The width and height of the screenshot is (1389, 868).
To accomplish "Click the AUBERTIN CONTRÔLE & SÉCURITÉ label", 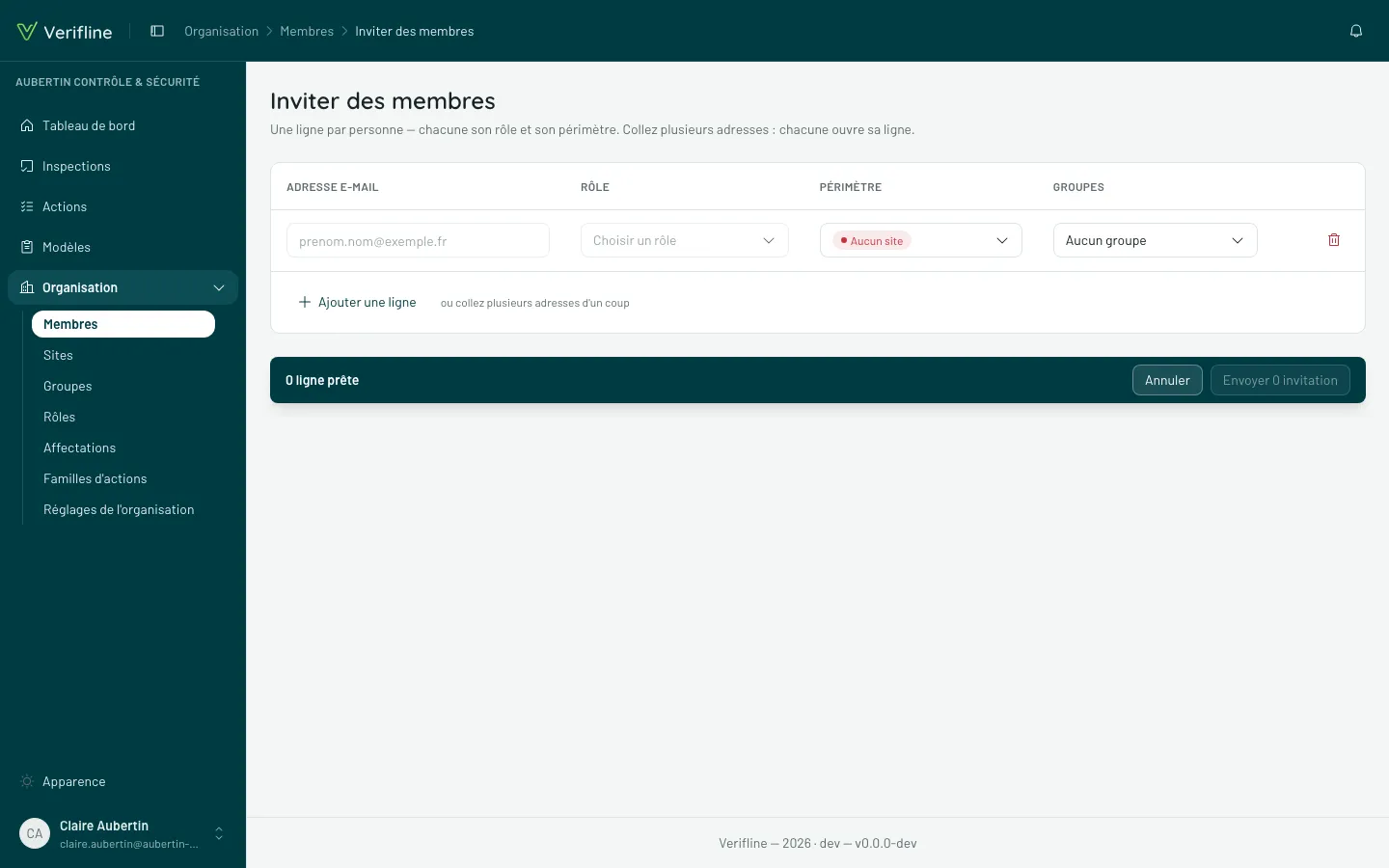I will tap(108, 82).
